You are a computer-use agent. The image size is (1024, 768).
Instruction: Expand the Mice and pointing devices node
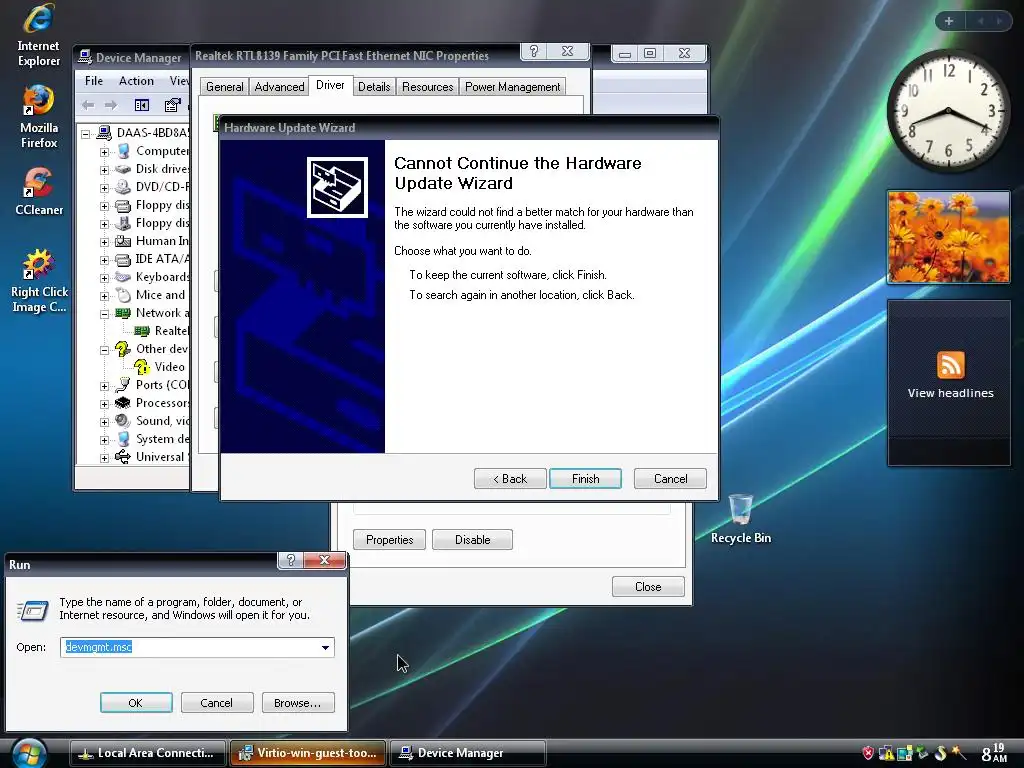(104, 296)
